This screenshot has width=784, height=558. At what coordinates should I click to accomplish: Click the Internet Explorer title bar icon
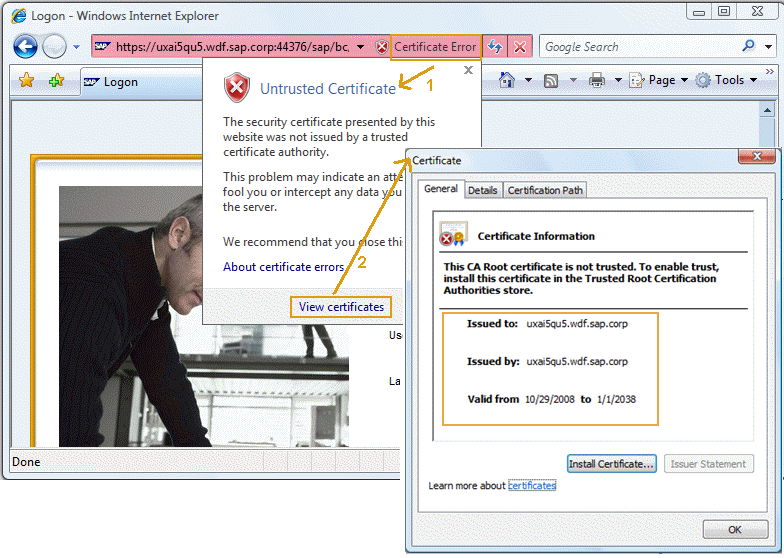(19, 16)
